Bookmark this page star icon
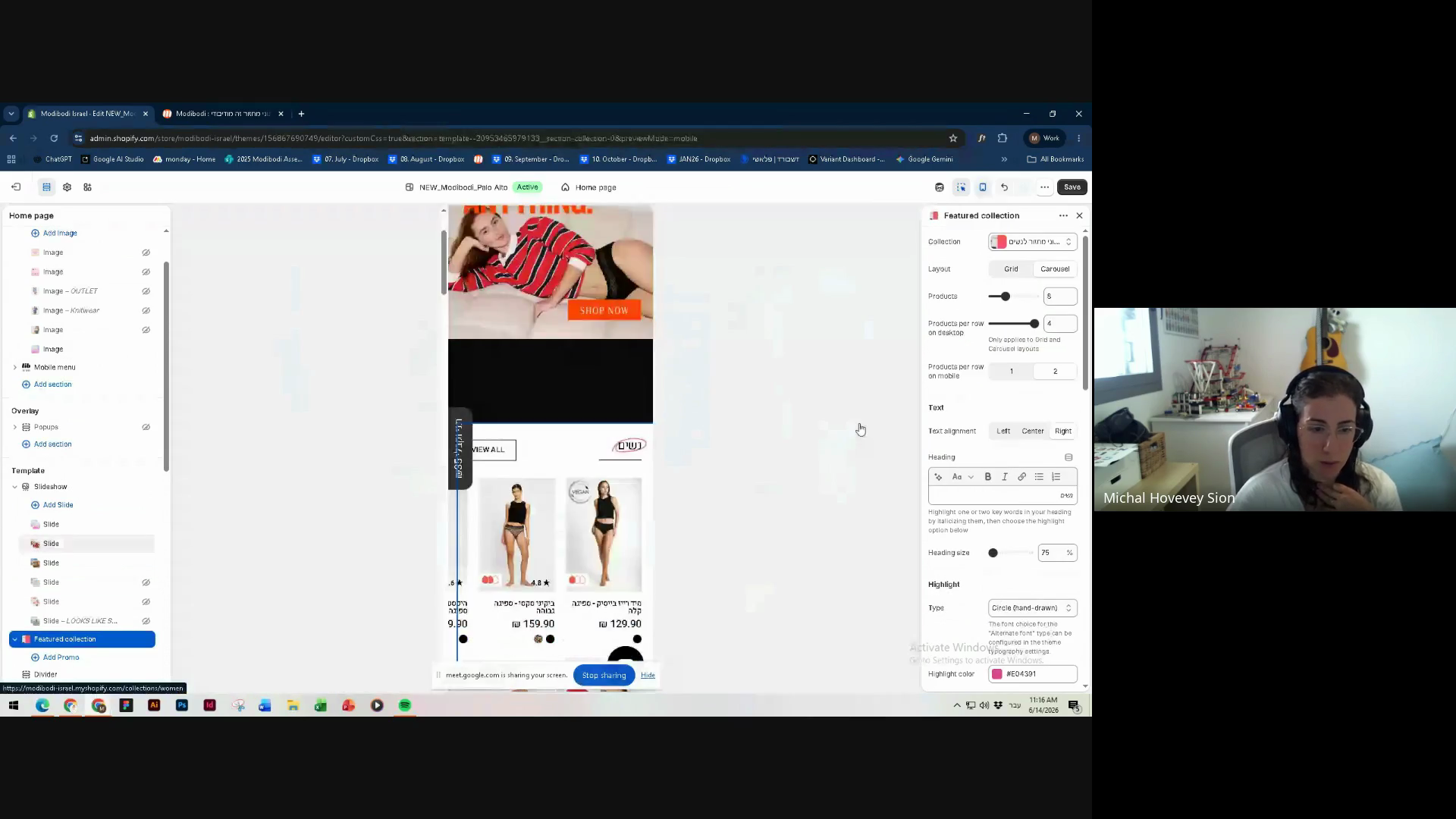The width and height of the screenshot is (1456, 819). click(x=953, y=138)
